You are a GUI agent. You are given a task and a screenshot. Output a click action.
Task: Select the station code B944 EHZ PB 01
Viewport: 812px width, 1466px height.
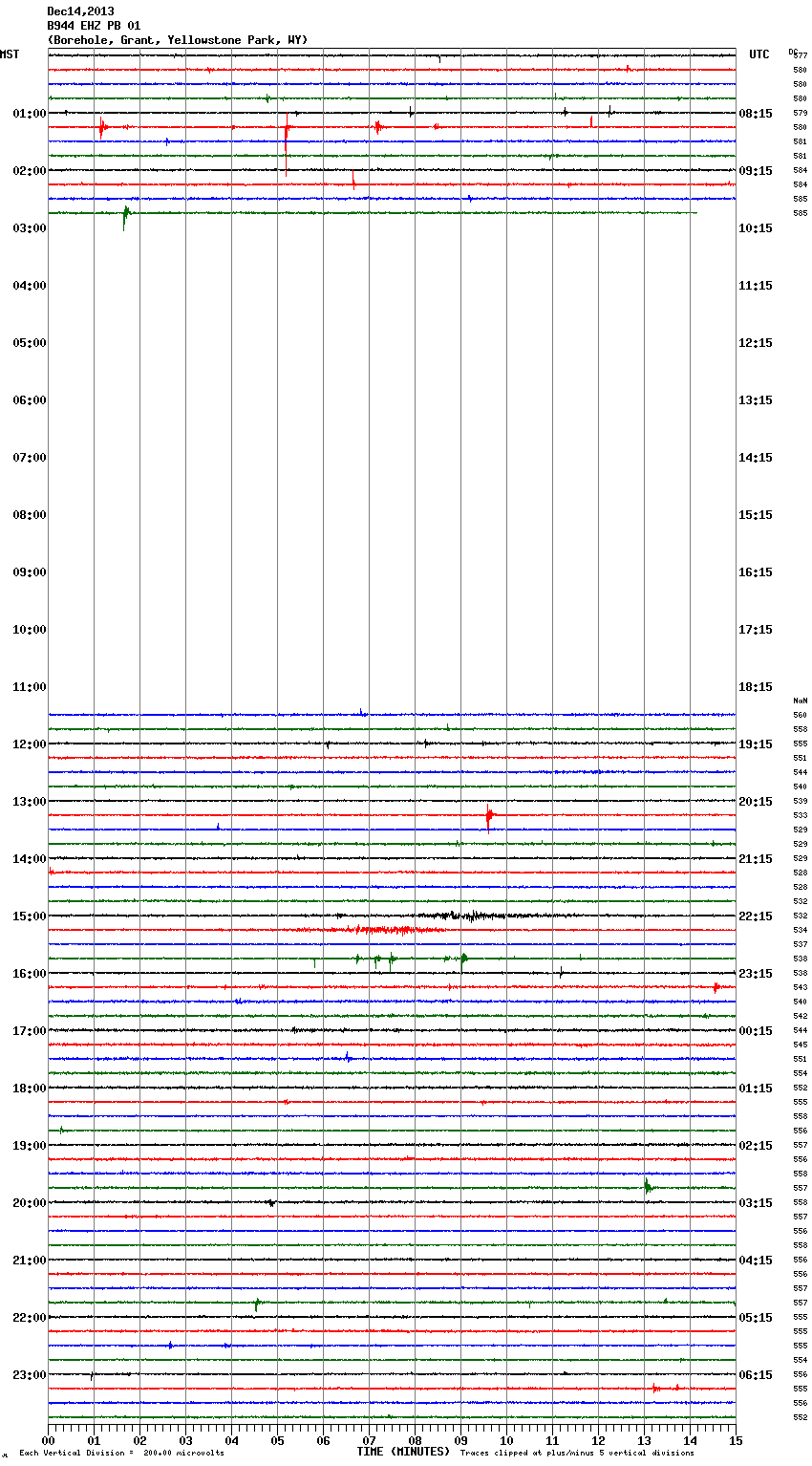tap(94, 26)
